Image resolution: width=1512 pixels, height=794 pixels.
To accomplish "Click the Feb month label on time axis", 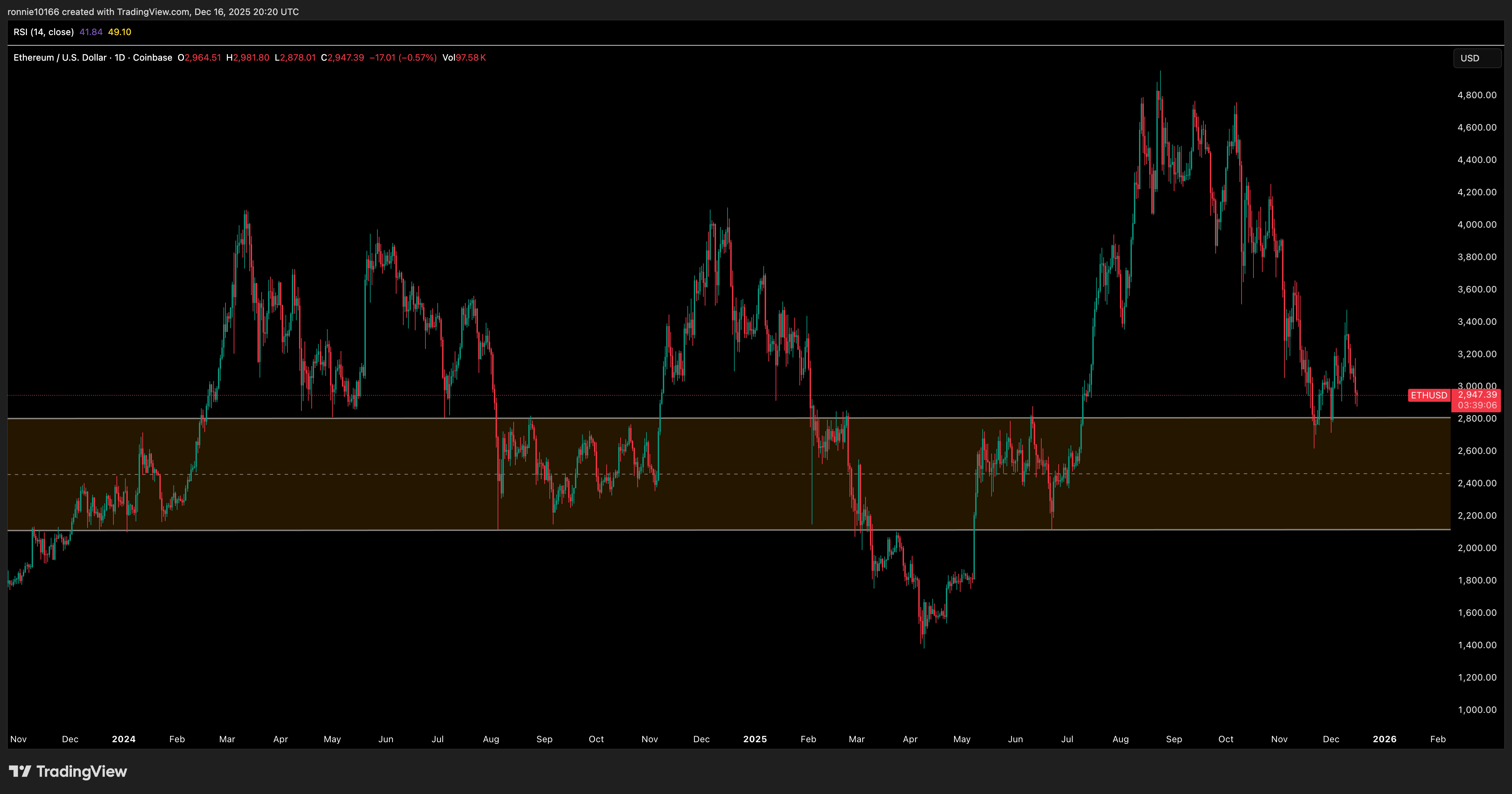I will pos(177,739).
